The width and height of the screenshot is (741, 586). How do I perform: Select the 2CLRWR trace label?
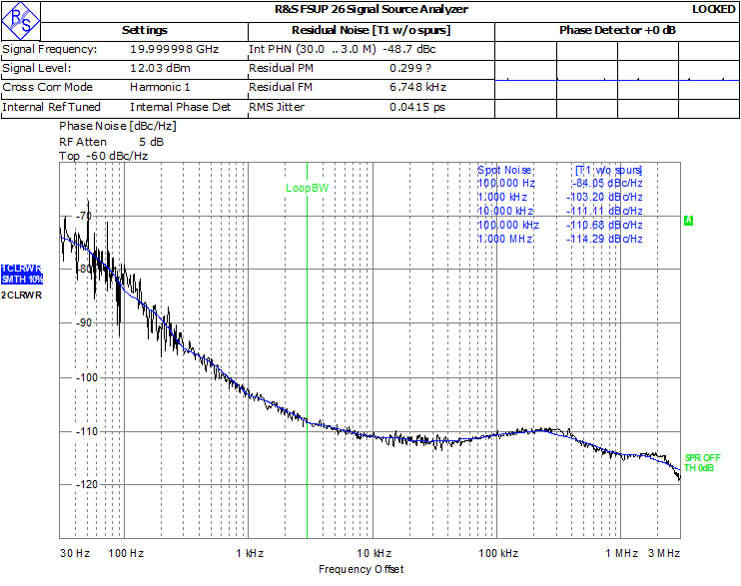pyautogui.click(x=21, y=295)
